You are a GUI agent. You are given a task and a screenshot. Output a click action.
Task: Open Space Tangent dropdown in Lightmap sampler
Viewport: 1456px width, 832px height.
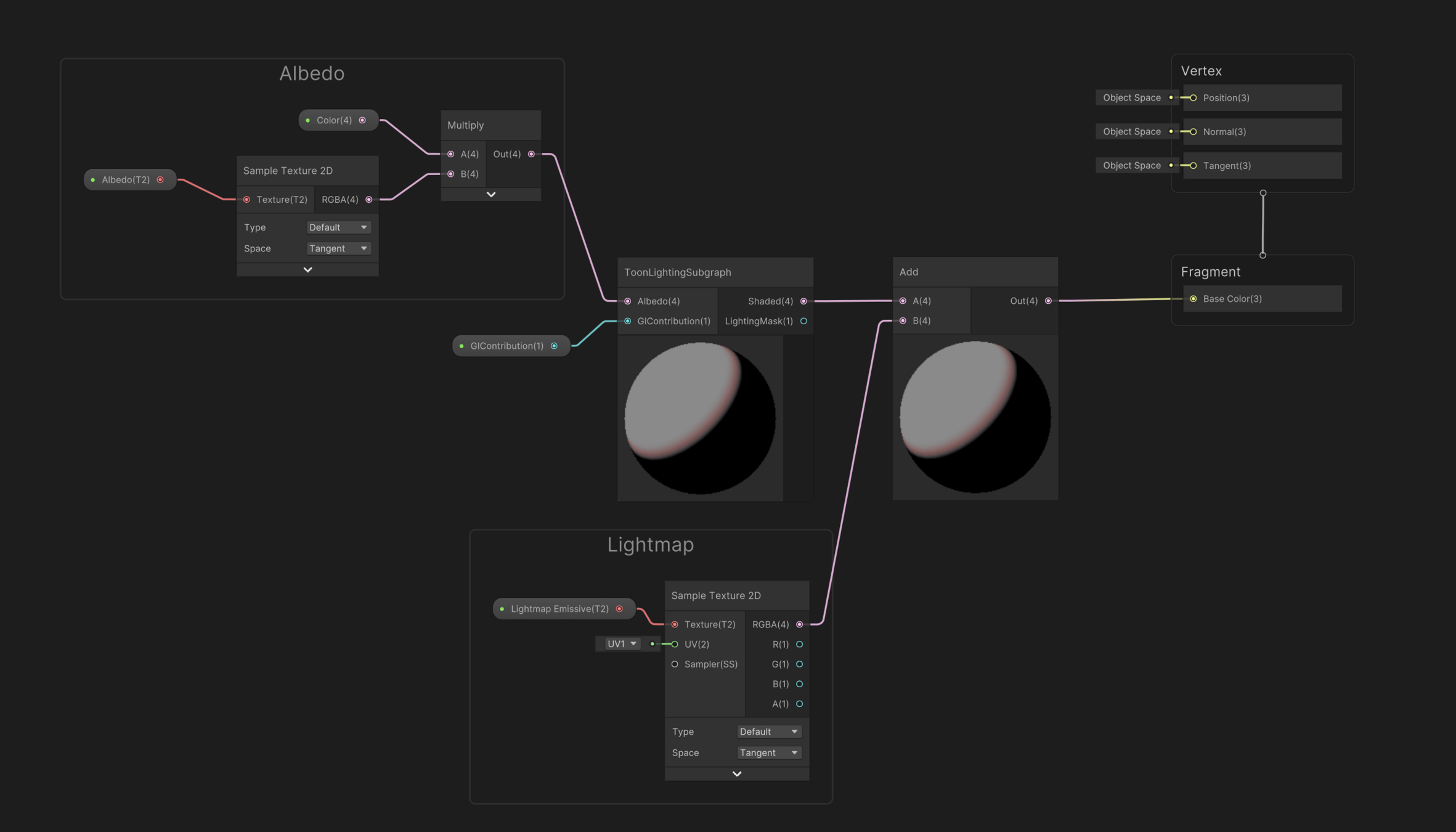[x=769, y=753]
